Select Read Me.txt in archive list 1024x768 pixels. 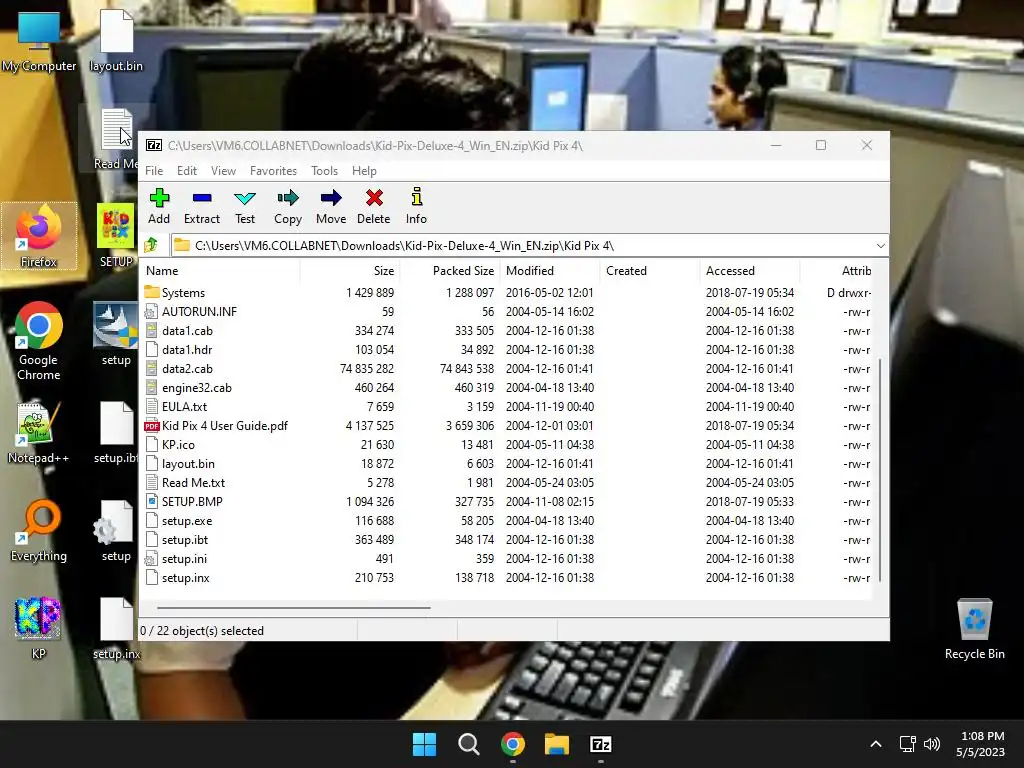click(507, 482)
